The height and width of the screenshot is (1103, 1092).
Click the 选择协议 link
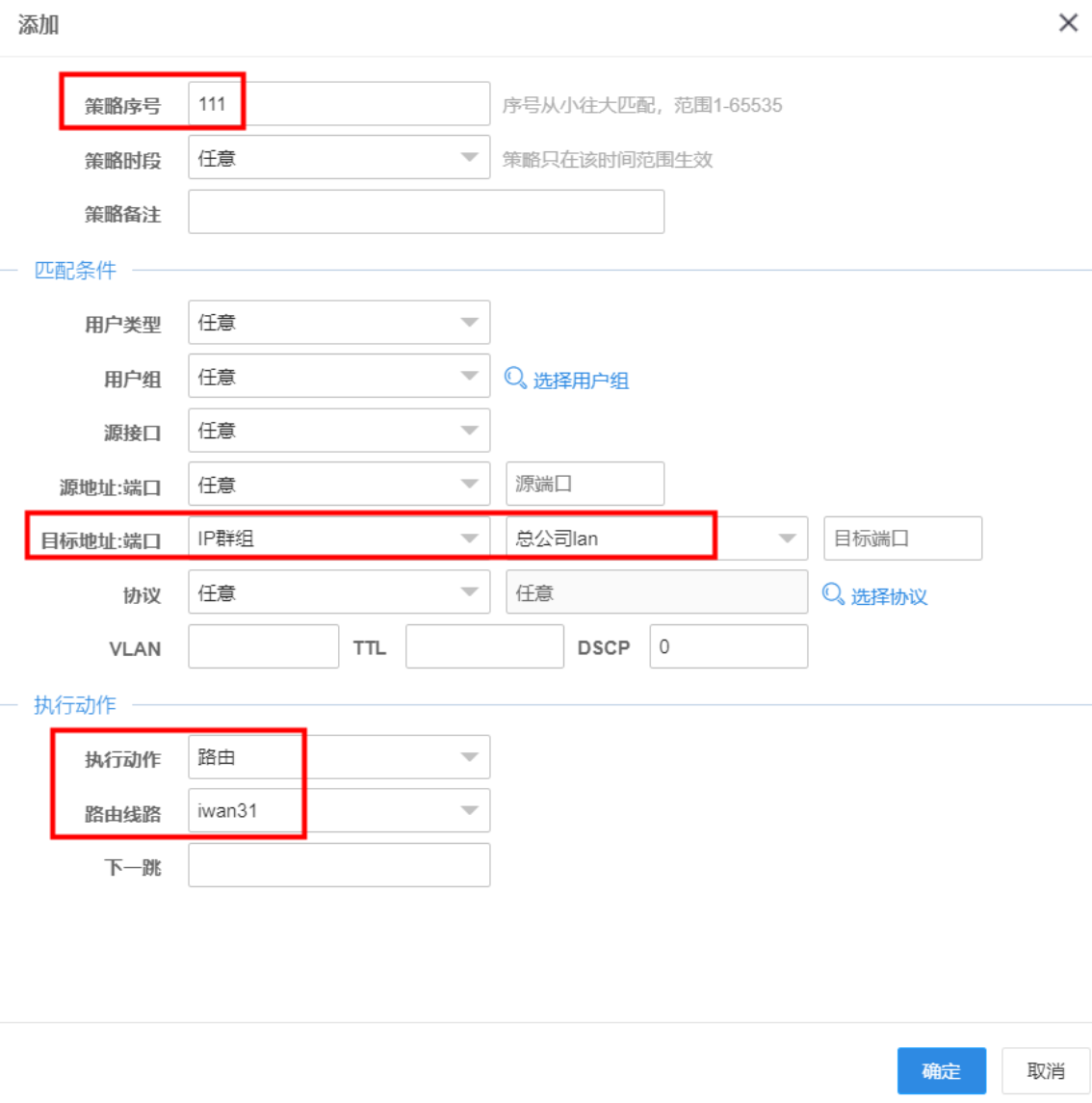click(889, 596)
